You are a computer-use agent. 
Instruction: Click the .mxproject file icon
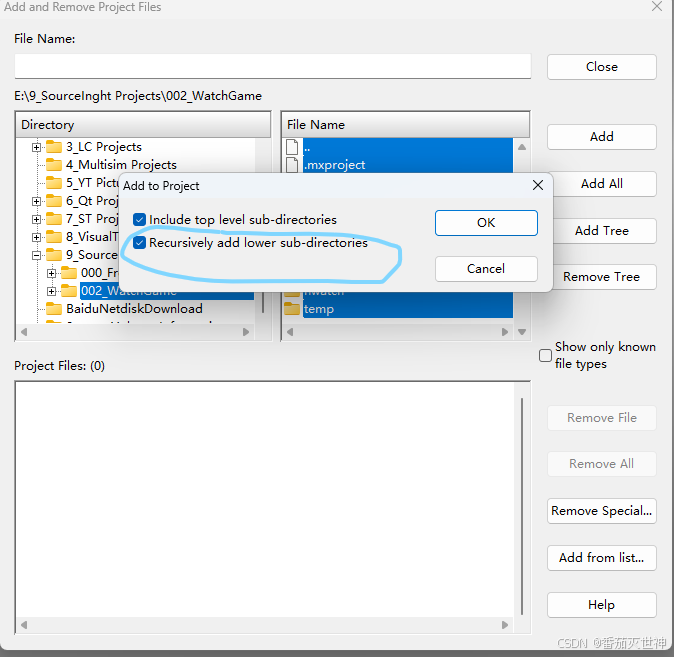click(292, 165)
